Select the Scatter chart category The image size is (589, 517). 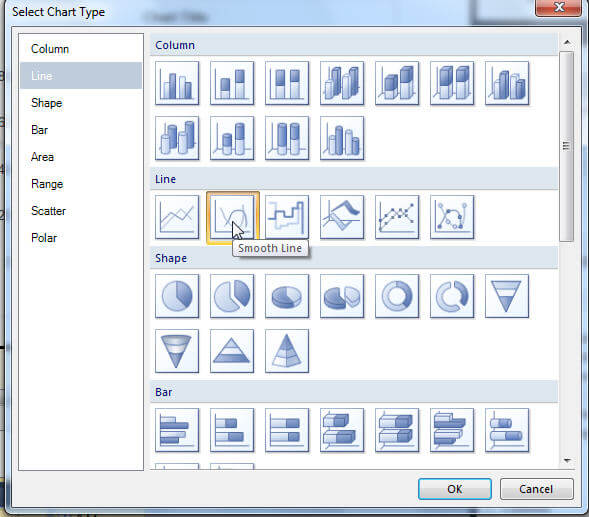pyautogui.click(x=81, y=211)
